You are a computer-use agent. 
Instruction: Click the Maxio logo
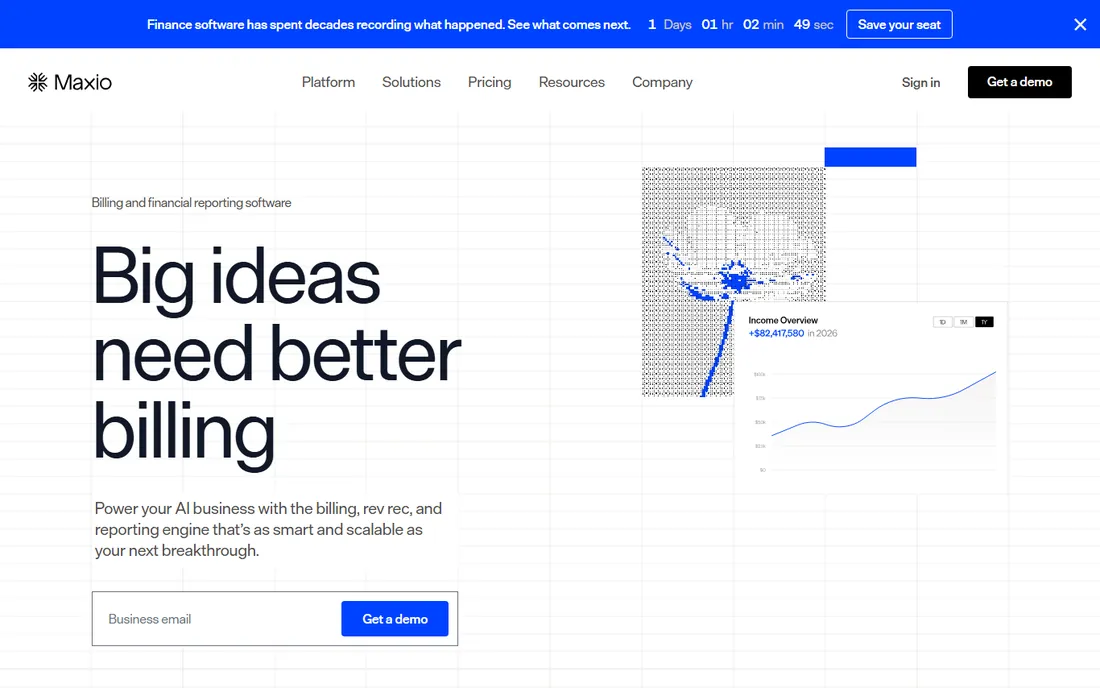[x=69, y=82]
